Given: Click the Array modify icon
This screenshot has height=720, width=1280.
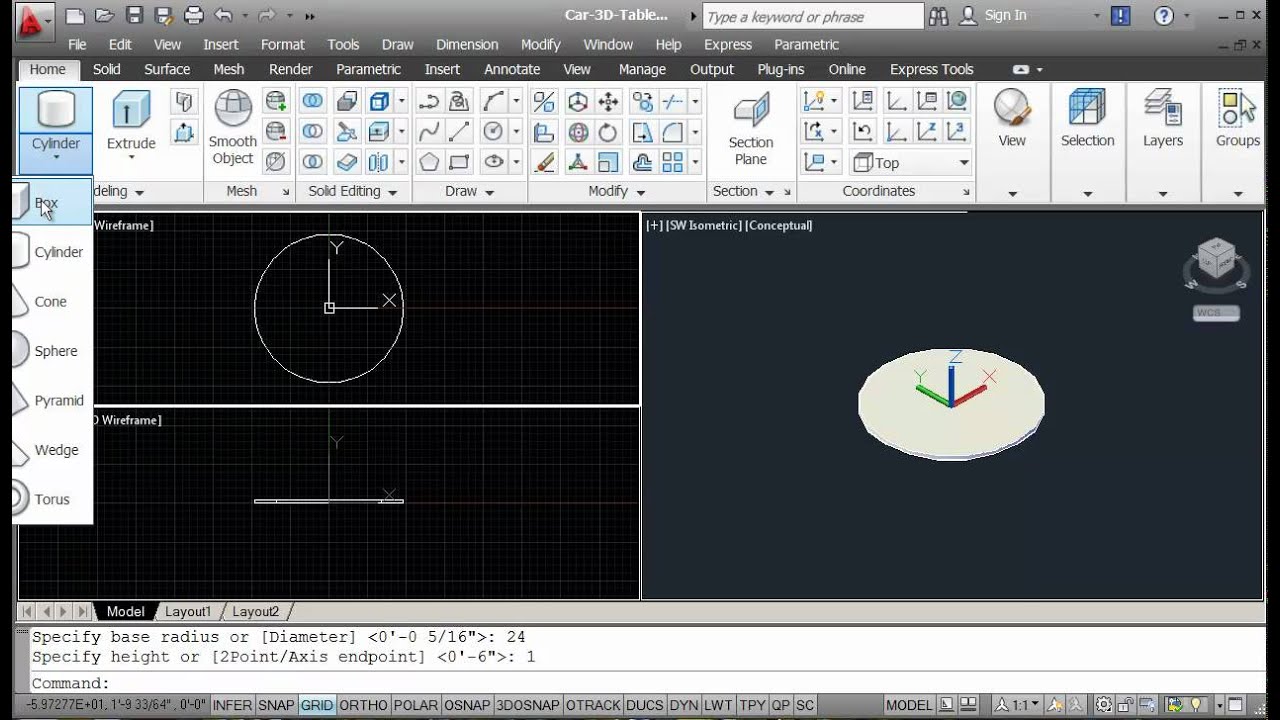Looking at the screenshot, I should click(x=673, y=161).
